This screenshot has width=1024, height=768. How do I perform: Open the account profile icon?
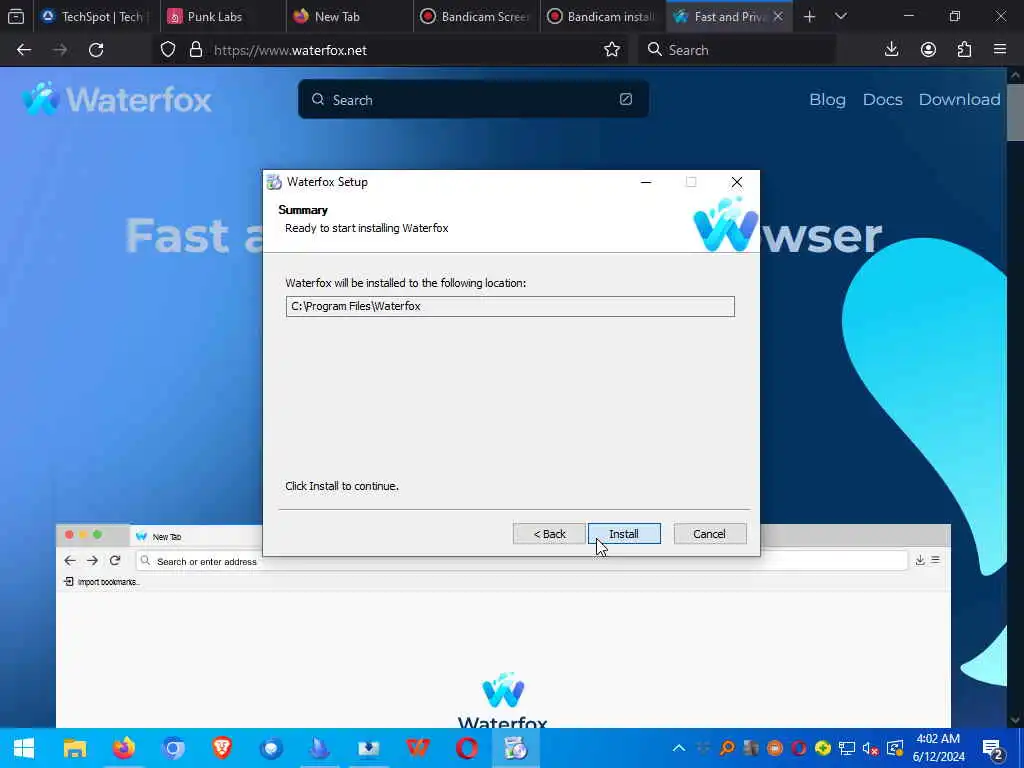[928, 50]
